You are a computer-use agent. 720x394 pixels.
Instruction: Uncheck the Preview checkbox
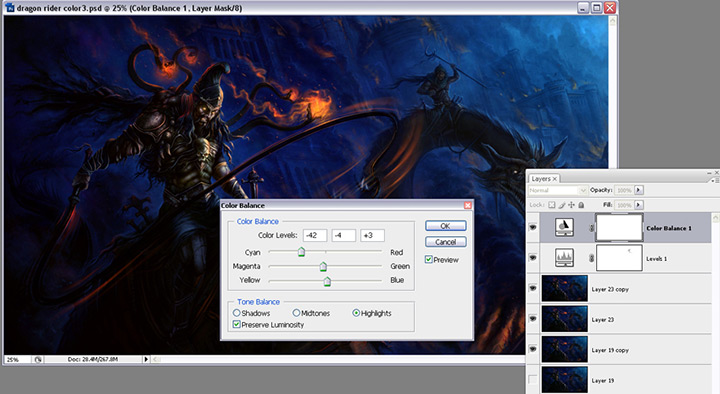click(428, 259)
